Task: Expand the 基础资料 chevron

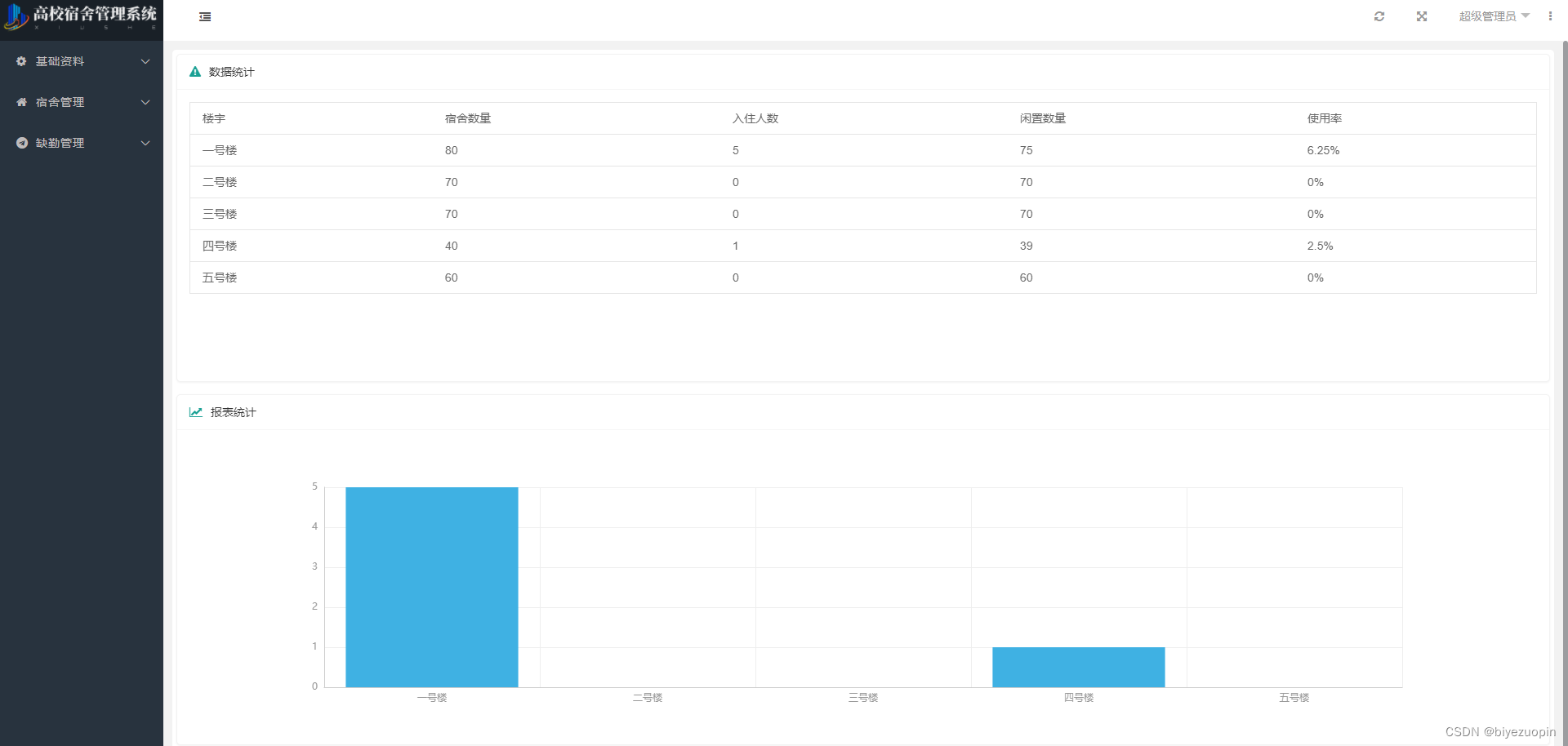Action: [145, 61]
